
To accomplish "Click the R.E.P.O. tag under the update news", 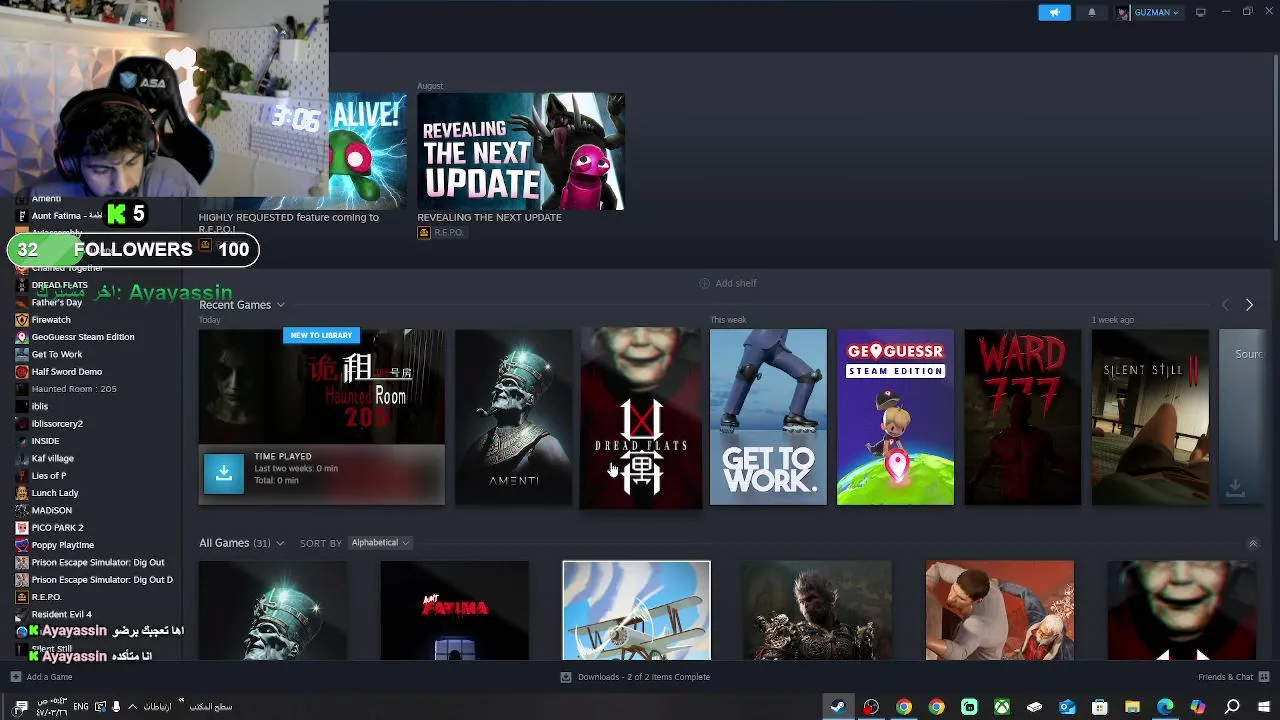I will pos(441,232).
